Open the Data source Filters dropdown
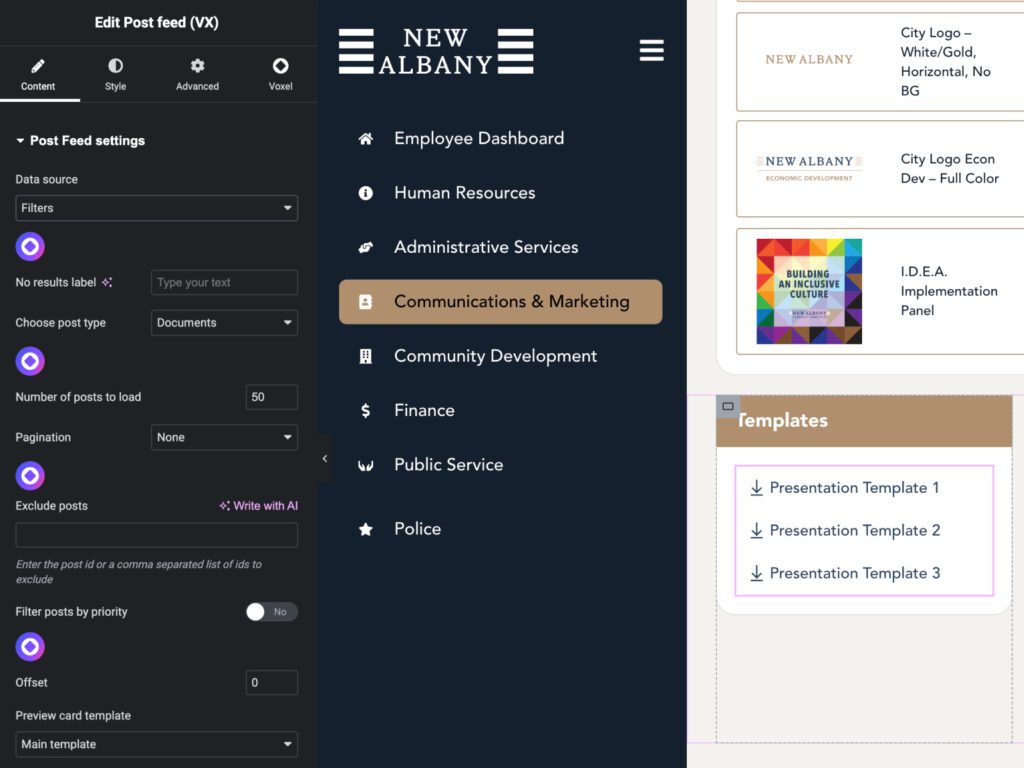 point(157,208)
